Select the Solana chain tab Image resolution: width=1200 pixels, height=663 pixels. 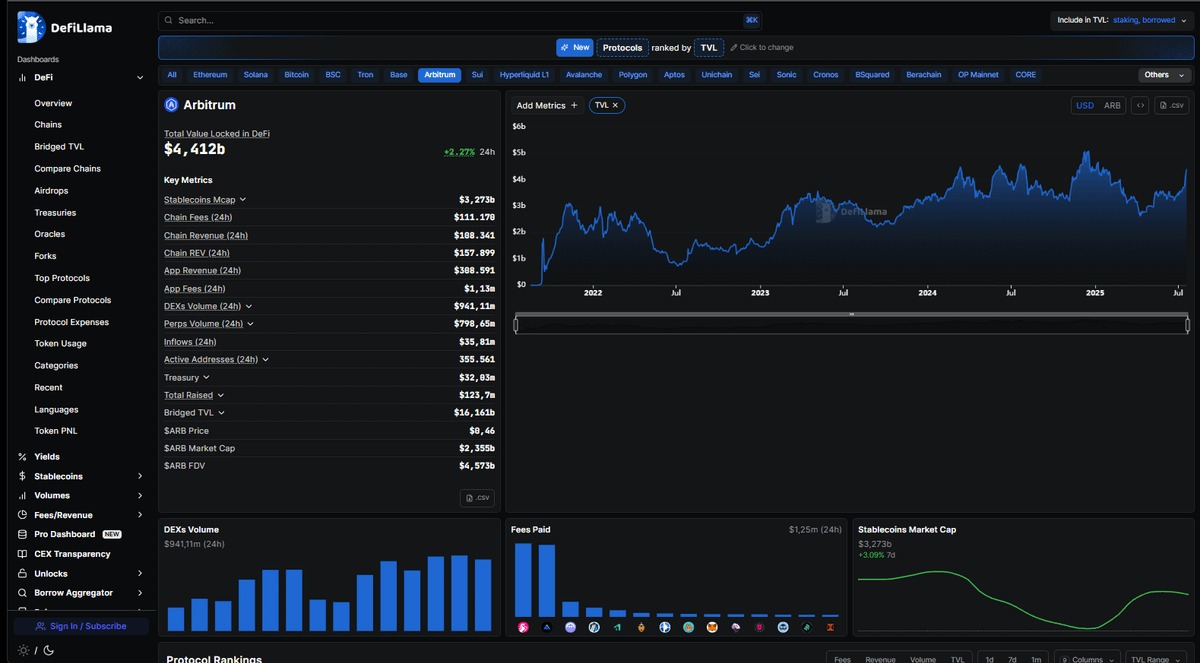(x=256, y=75)
